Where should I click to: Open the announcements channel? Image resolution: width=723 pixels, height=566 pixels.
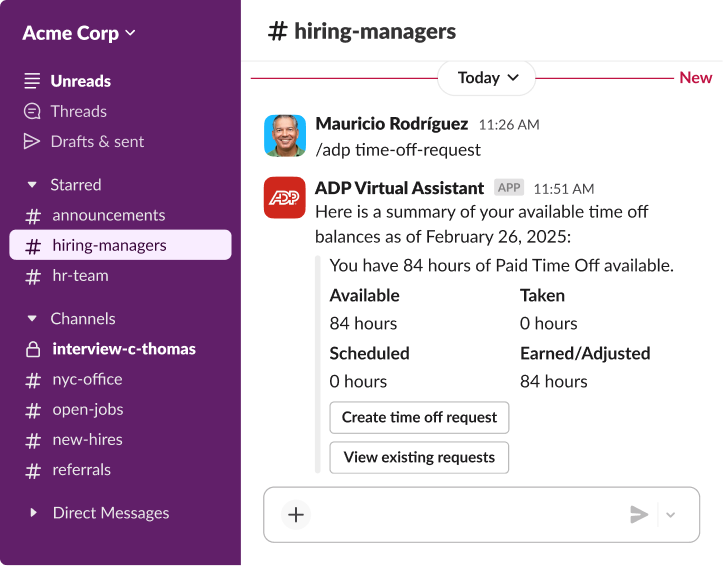pos(108,215)
